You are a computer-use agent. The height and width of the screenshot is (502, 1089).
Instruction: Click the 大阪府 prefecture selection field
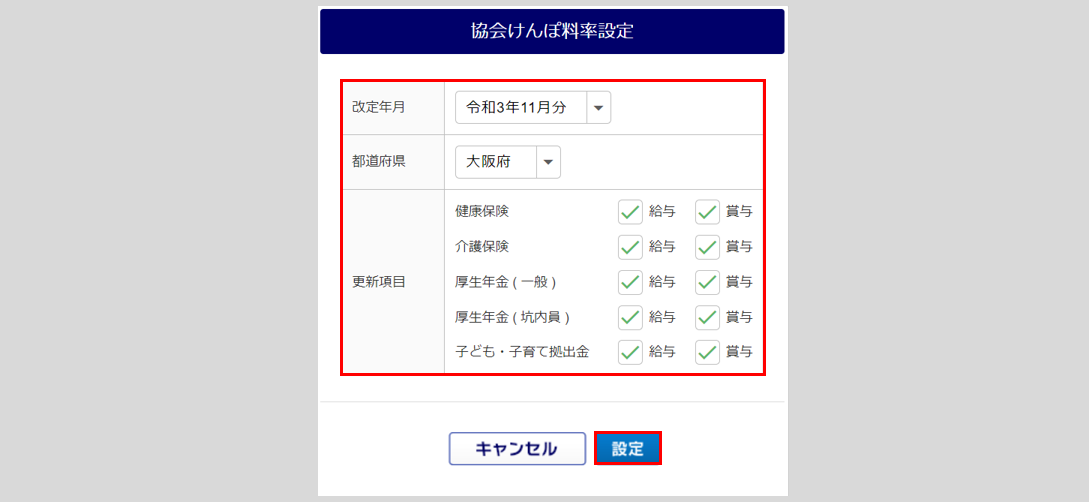click(x=496, y=162)
